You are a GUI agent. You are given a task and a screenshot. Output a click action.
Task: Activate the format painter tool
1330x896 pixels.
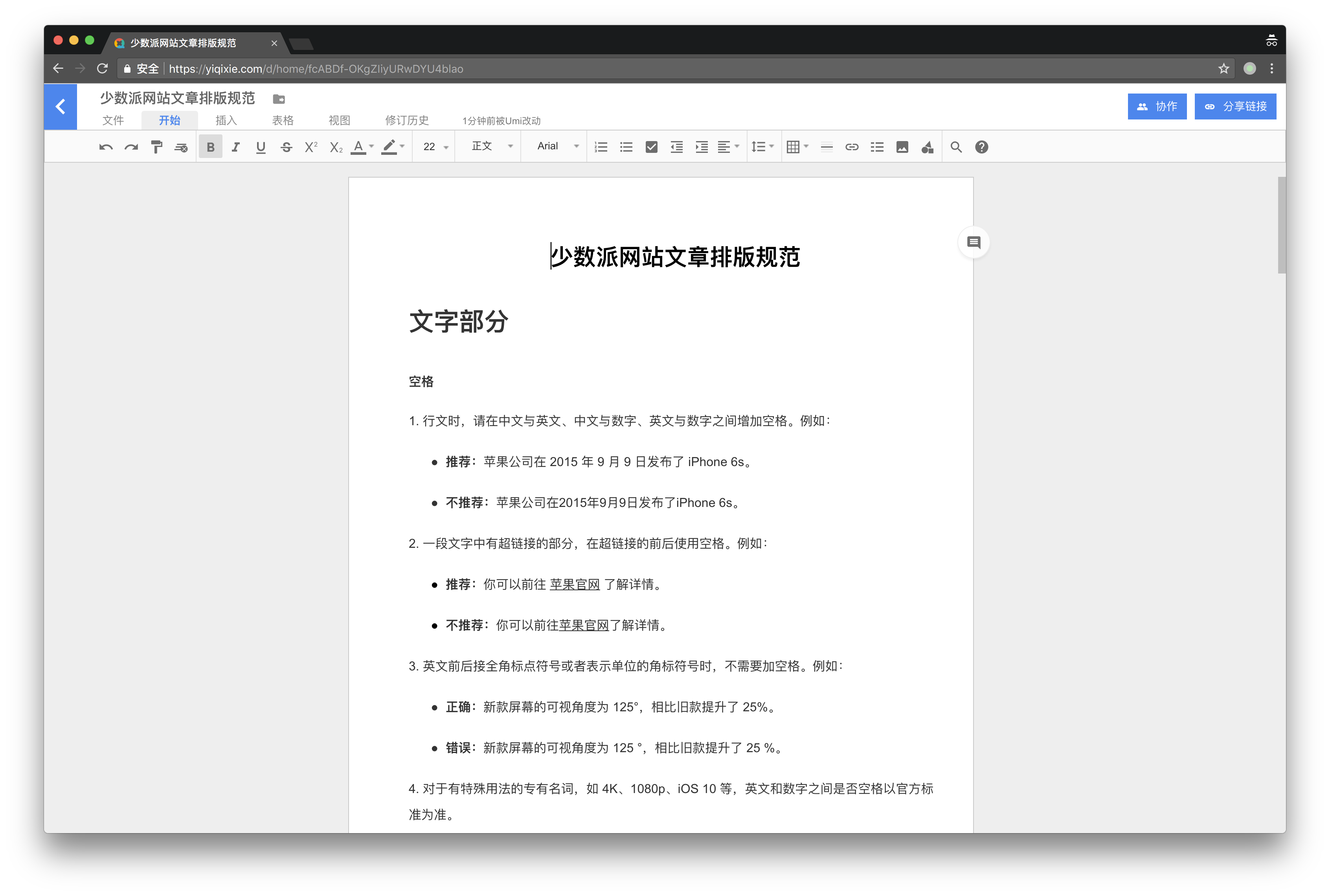click(156, 147)
